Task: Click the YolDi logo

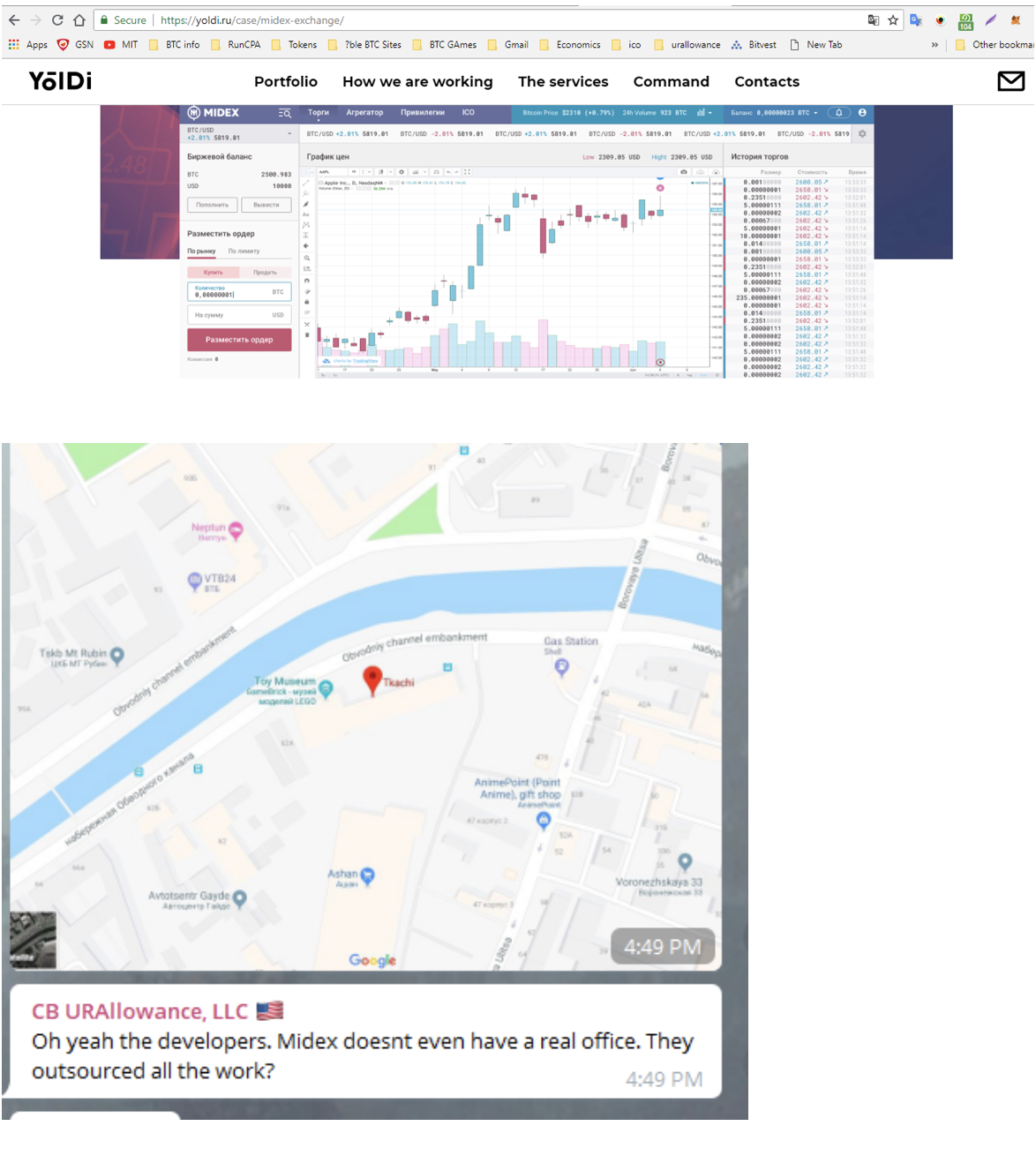Action: [x=60, y=81]
